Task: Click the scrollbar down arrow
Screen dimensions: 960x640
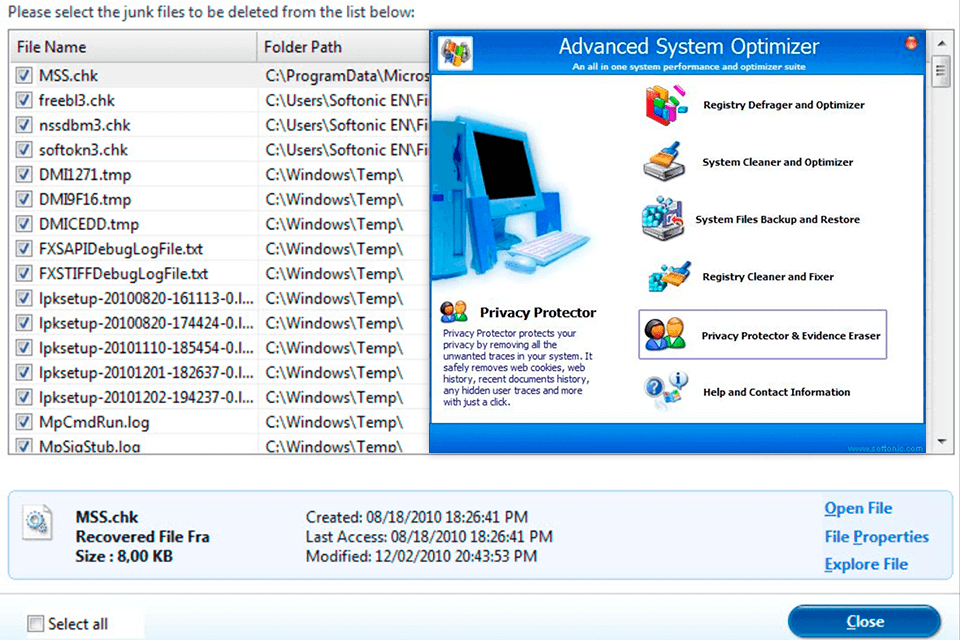Action: click(942, 441)
